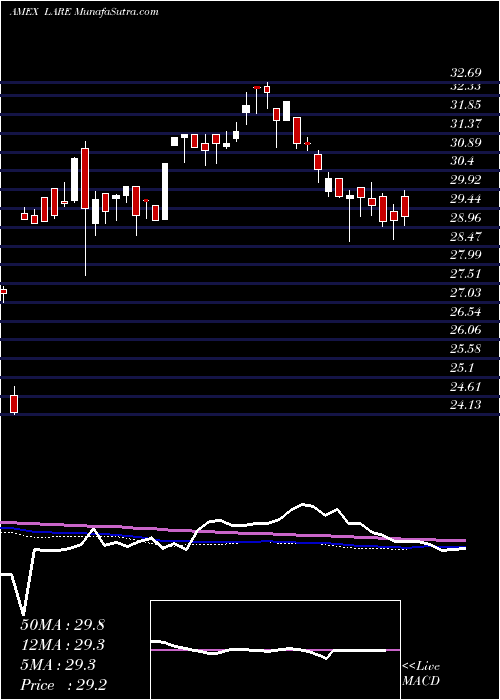This screenshot has width=500, height=700.
Task: Select the 28.96 price level label
Action: 465,217
